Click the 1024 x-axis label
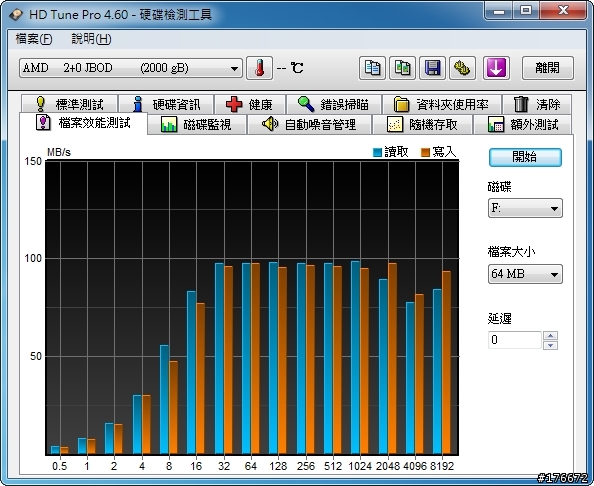Viewport: 594px width, 486px height. coord(360,466)
